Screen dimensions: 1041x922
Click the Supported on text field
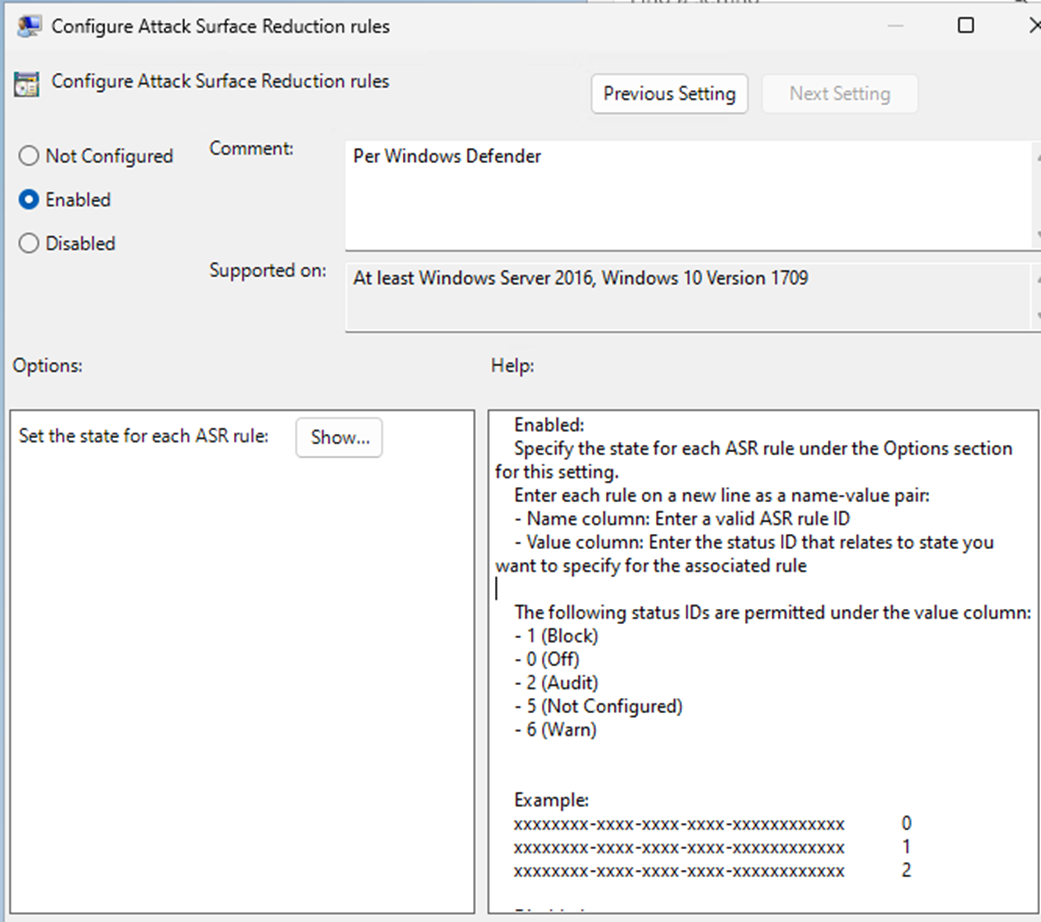[690, 297]
